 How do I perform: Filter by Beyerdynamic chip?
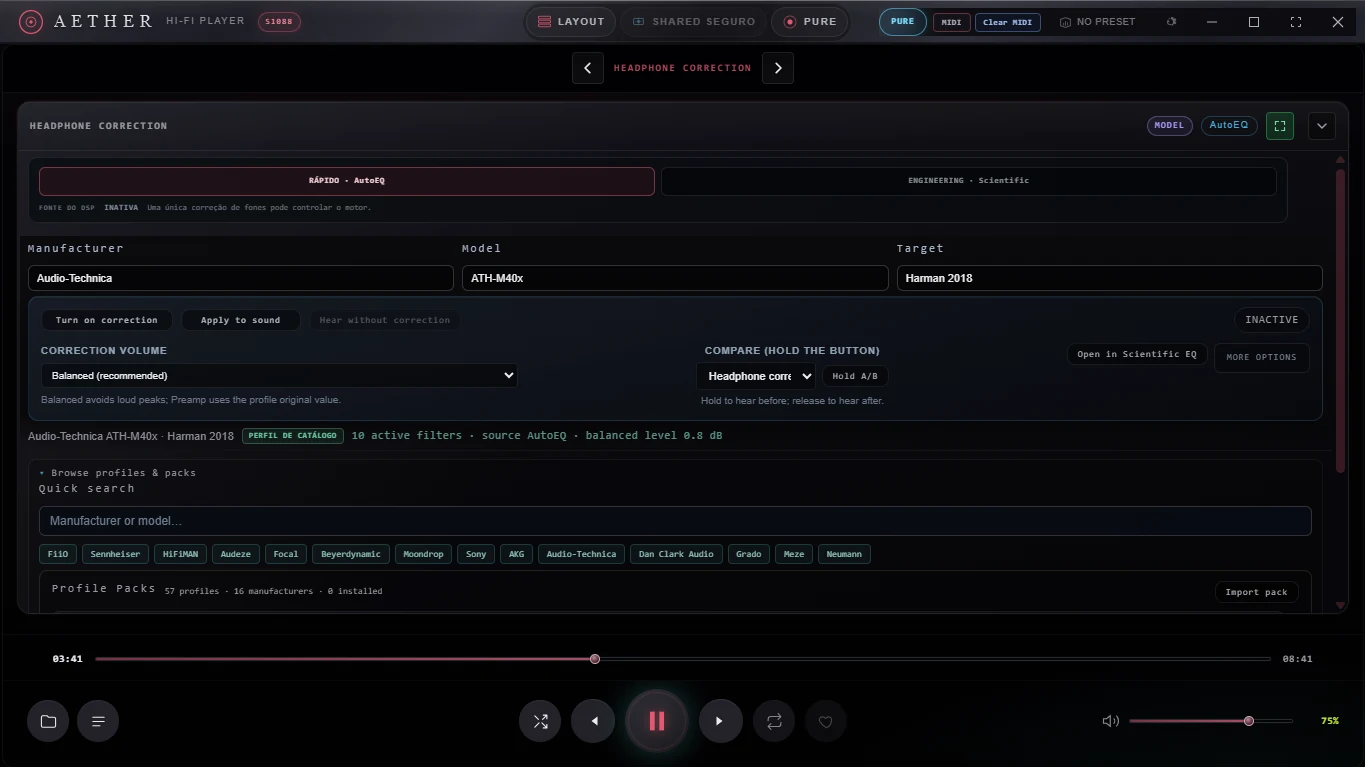351,554
